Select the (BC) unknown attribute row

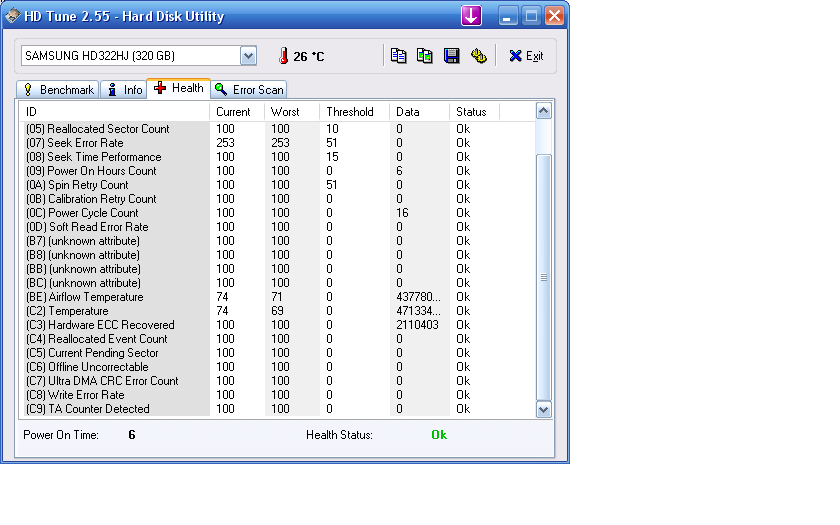pyautogui.click(x=278, y=283)
